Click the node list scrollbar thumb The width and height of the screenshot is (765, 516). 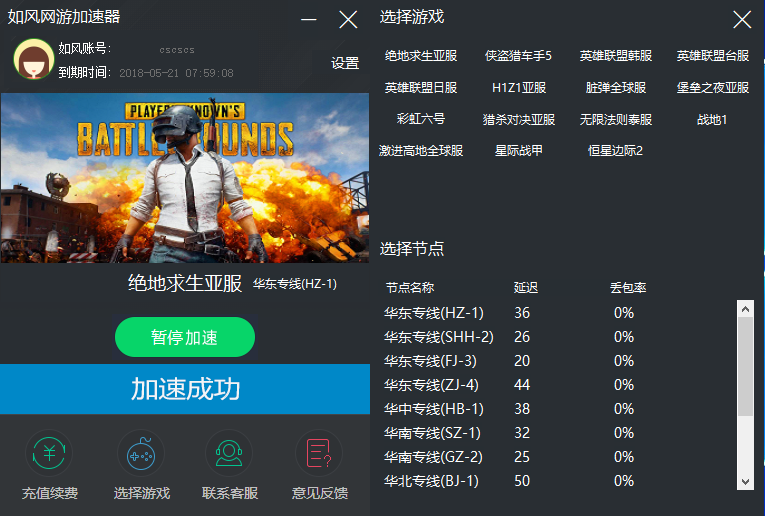pos(745,367)
